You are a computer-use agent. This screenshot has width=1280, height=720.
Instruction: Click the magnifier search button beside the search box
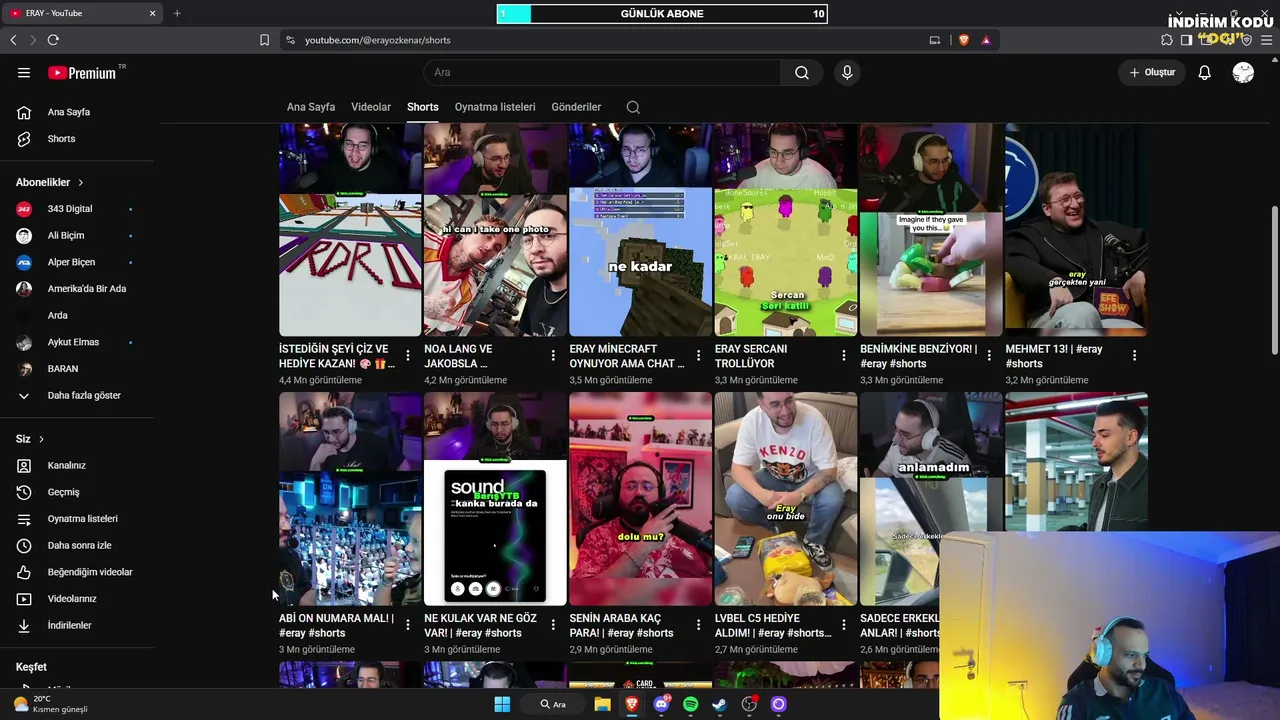coord(802,72)
